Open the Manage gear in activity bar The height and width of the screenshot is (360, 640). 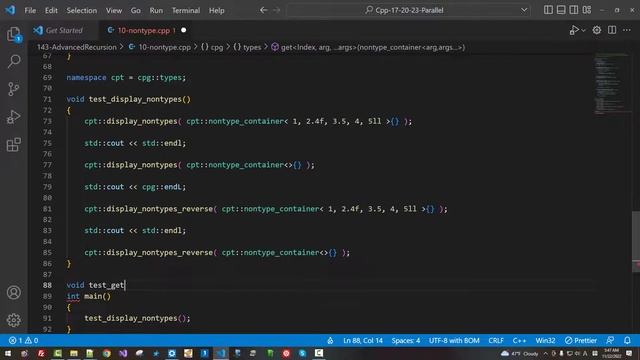pyautogui.click(x=13, y=320)
